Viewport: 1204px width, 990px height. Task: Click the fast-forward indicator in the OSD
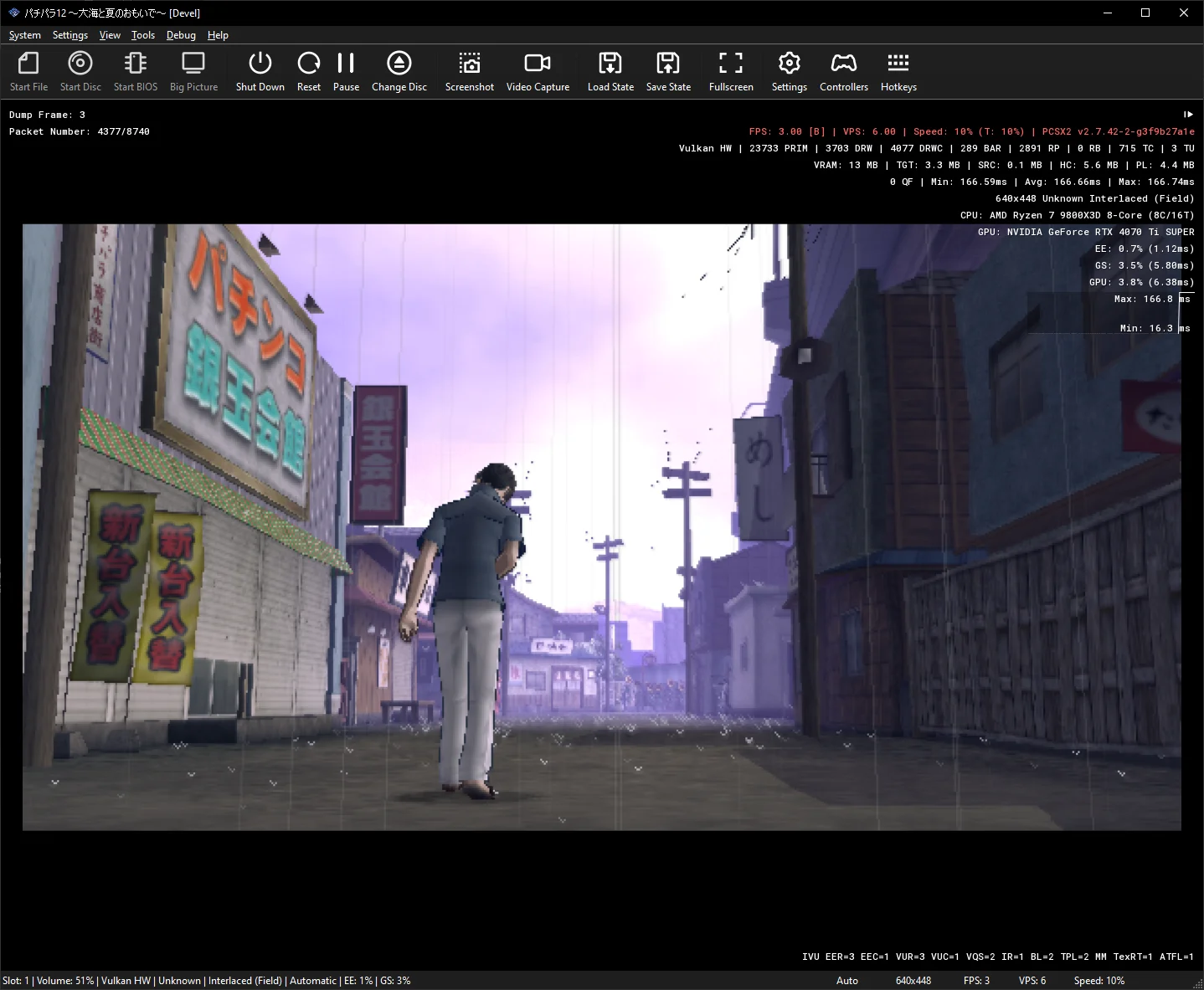(1188, 115)
